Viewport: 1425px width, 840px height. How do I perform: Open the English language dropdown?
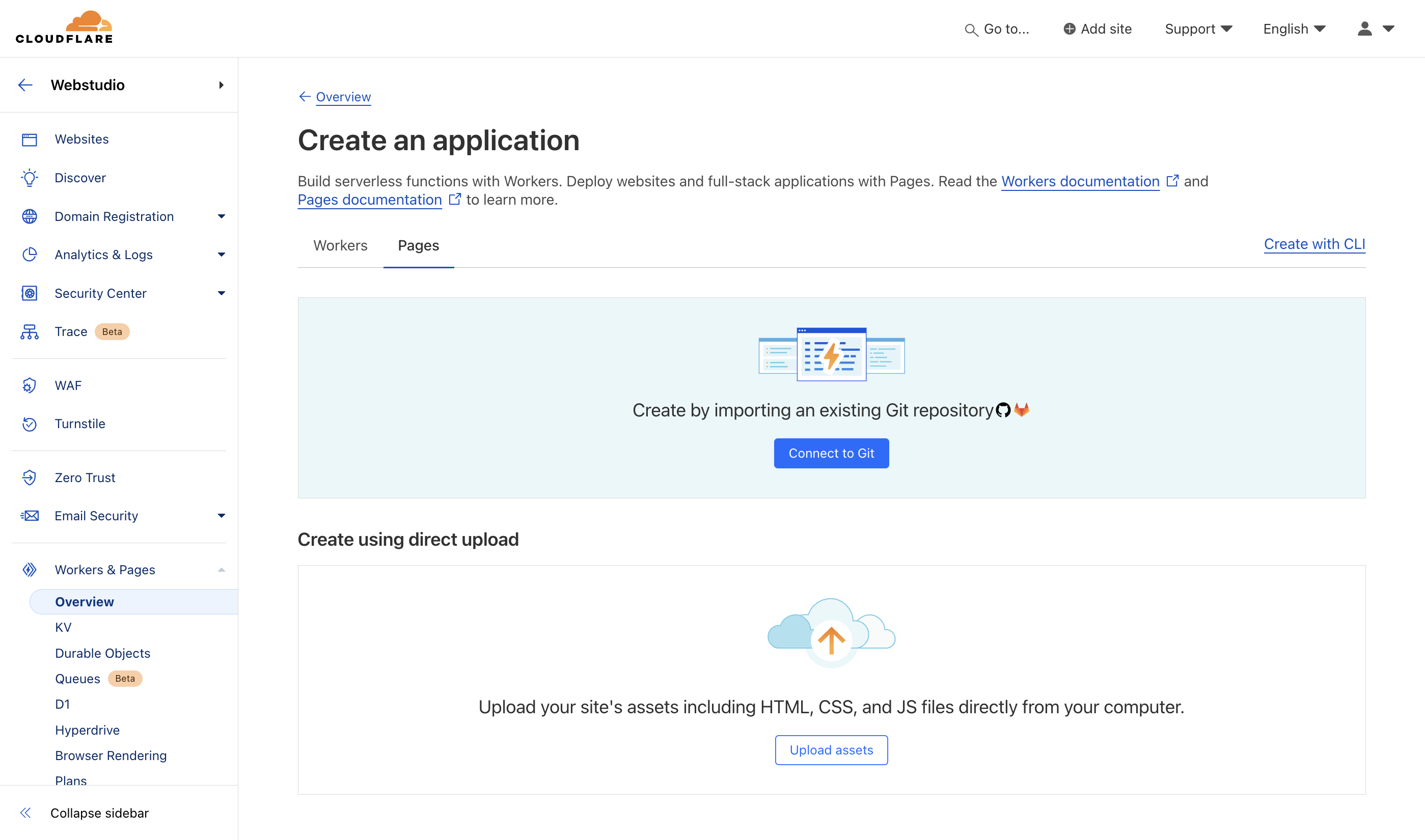coord(1294,29)
